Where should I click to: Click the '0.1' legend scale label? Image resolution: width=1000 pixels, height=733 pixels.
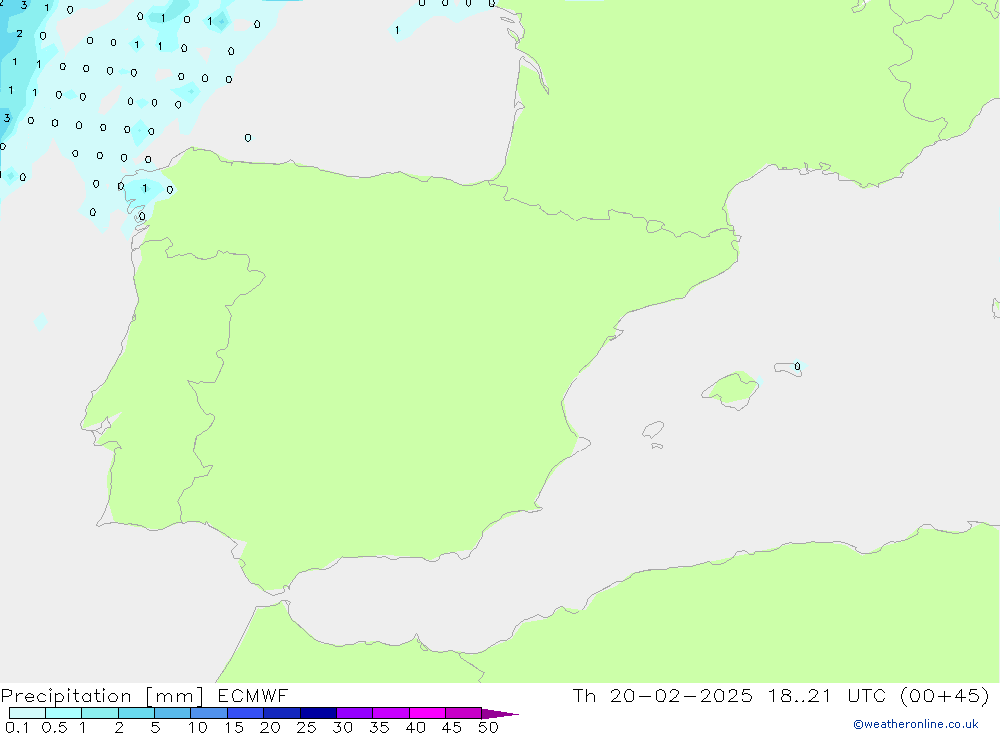click(17, 727)
